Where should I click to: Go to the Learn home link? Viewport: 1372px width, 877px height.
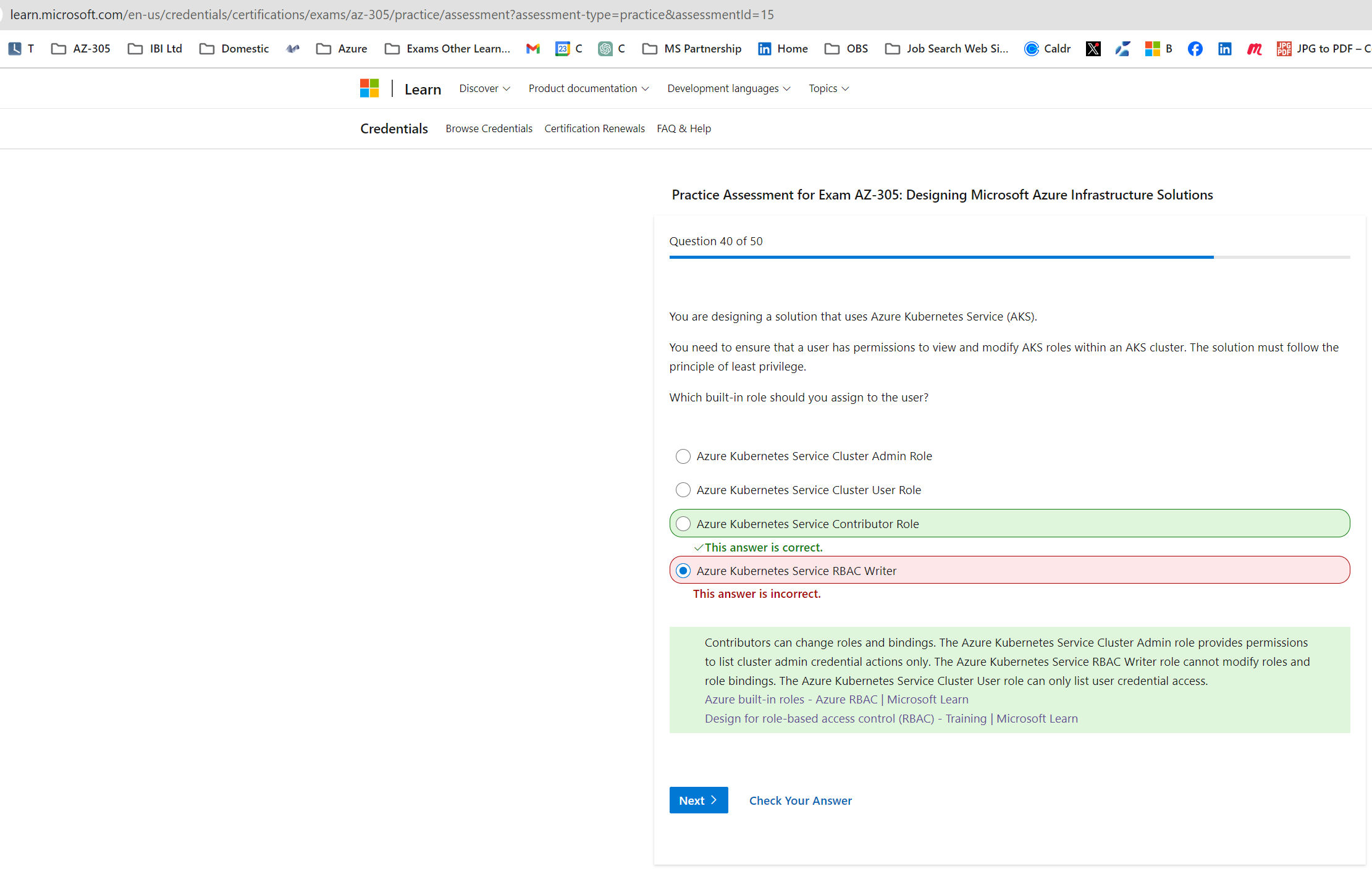[x=423, y=89]
